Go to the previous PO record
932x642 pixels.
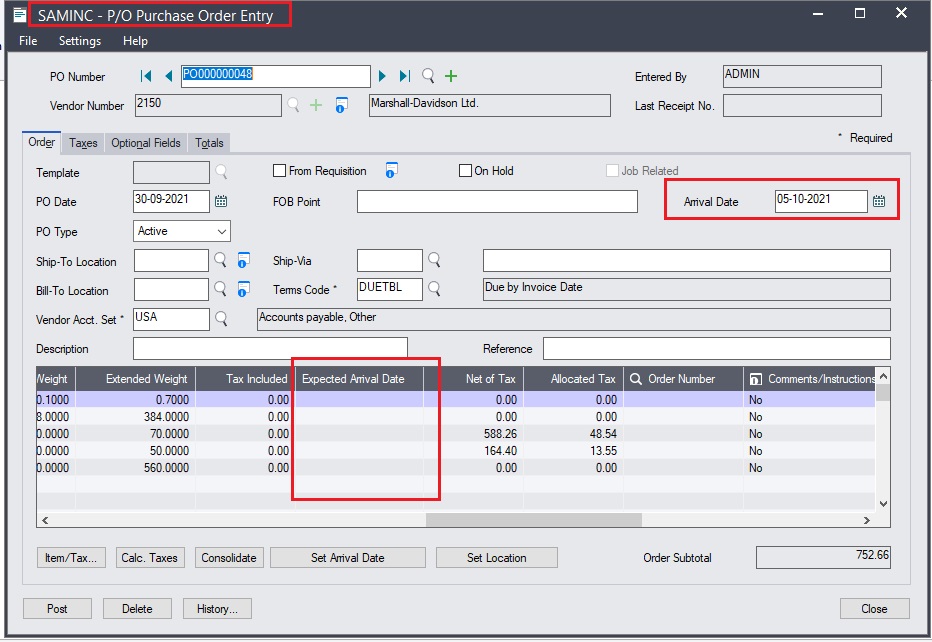pos(168,76)
